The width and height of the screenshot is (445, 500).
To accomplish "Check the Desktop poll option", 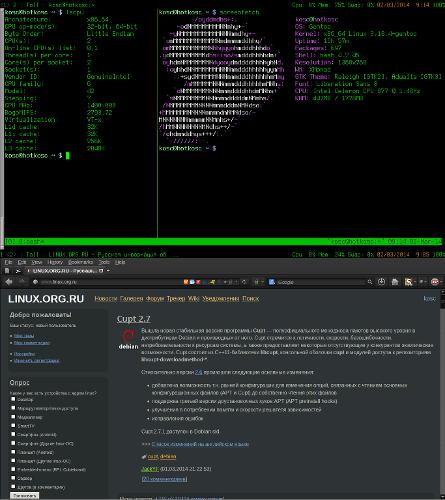I will (x=13, y=399).
